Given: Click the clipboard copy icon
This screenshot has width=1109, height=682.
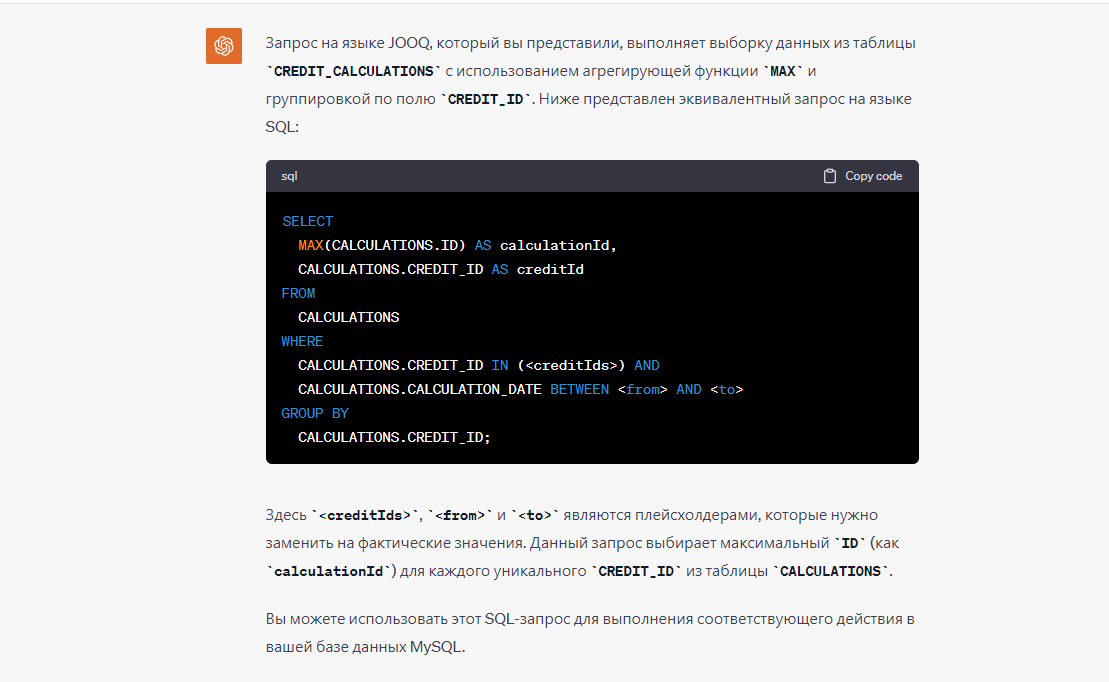Looking at the screenshot, I should pyautogui.click(x=830, y=176).
